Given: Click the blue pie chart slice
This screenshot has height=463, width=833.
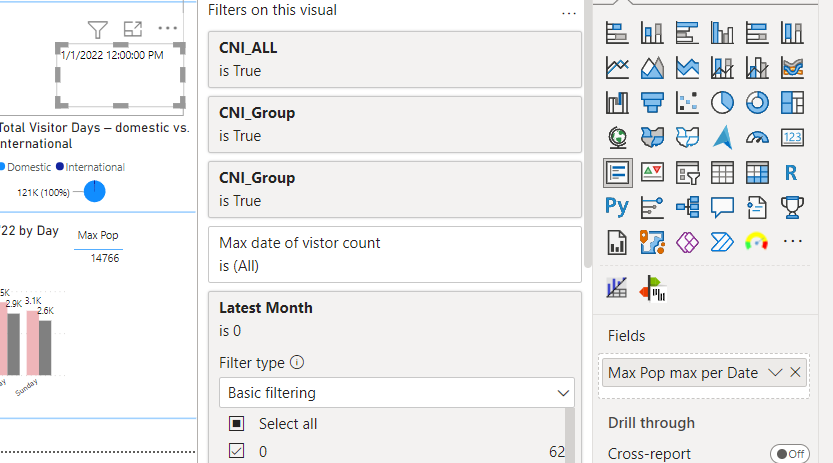Looking at the screenshot, I should tap(95, 191).
